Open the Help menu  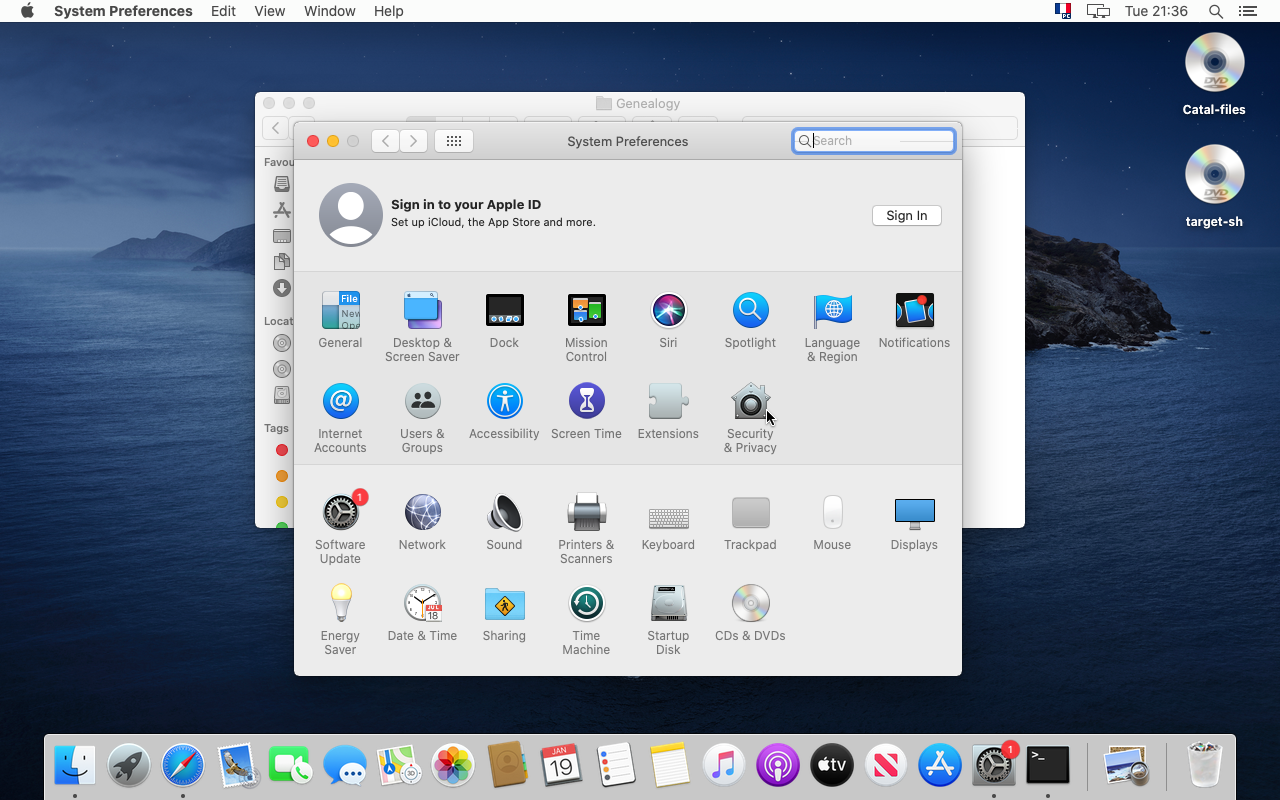[389, 11]
